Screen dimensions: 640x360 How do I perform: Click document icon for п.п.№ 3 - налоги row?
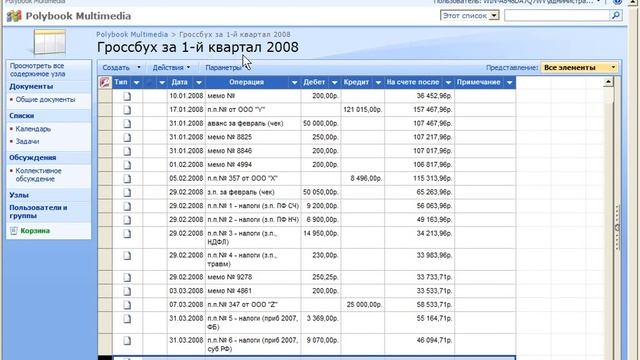[127, 234]
